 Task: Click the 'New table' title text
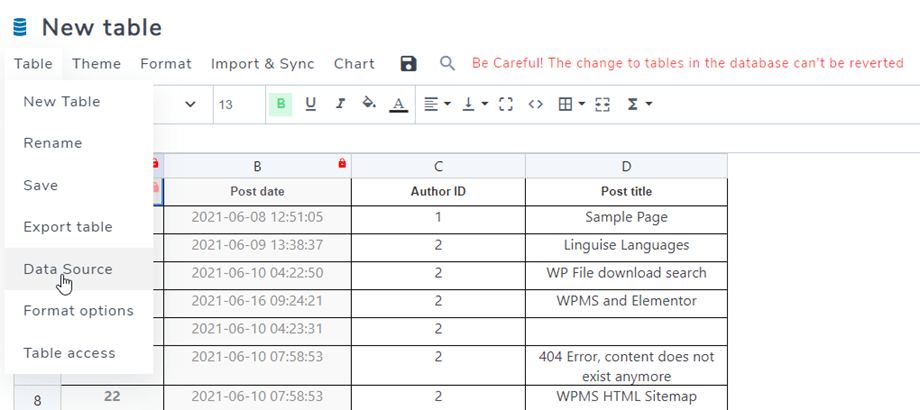(x=102, y=28)
